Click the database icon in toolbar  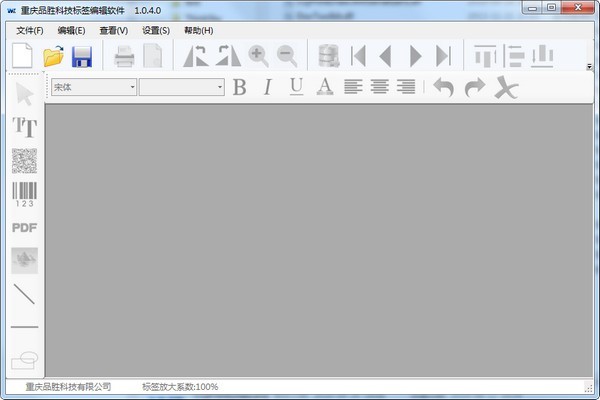(x=327, y=56)
